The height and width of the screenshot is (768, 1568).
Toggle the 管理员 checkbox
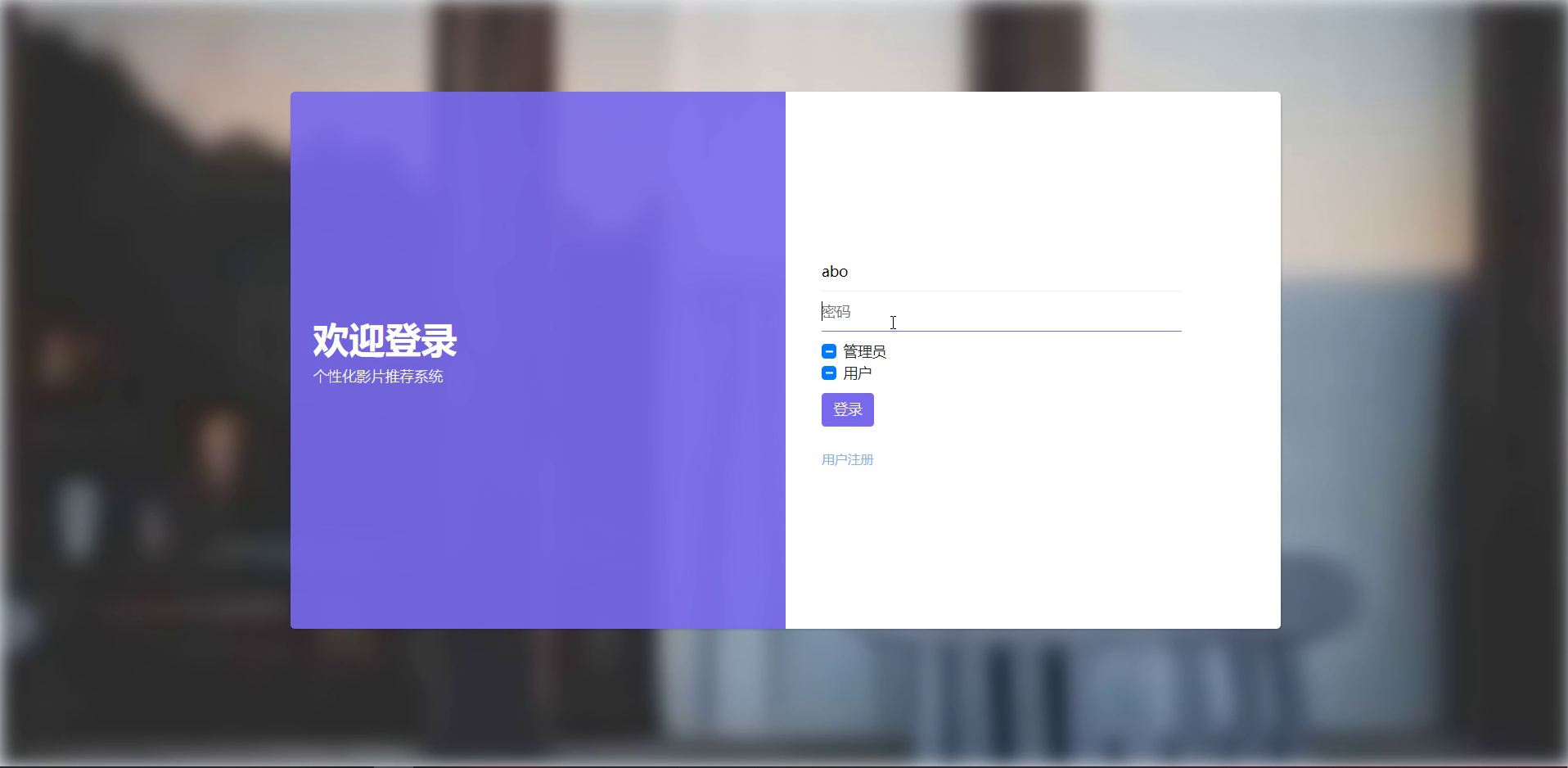pos(829,351)
